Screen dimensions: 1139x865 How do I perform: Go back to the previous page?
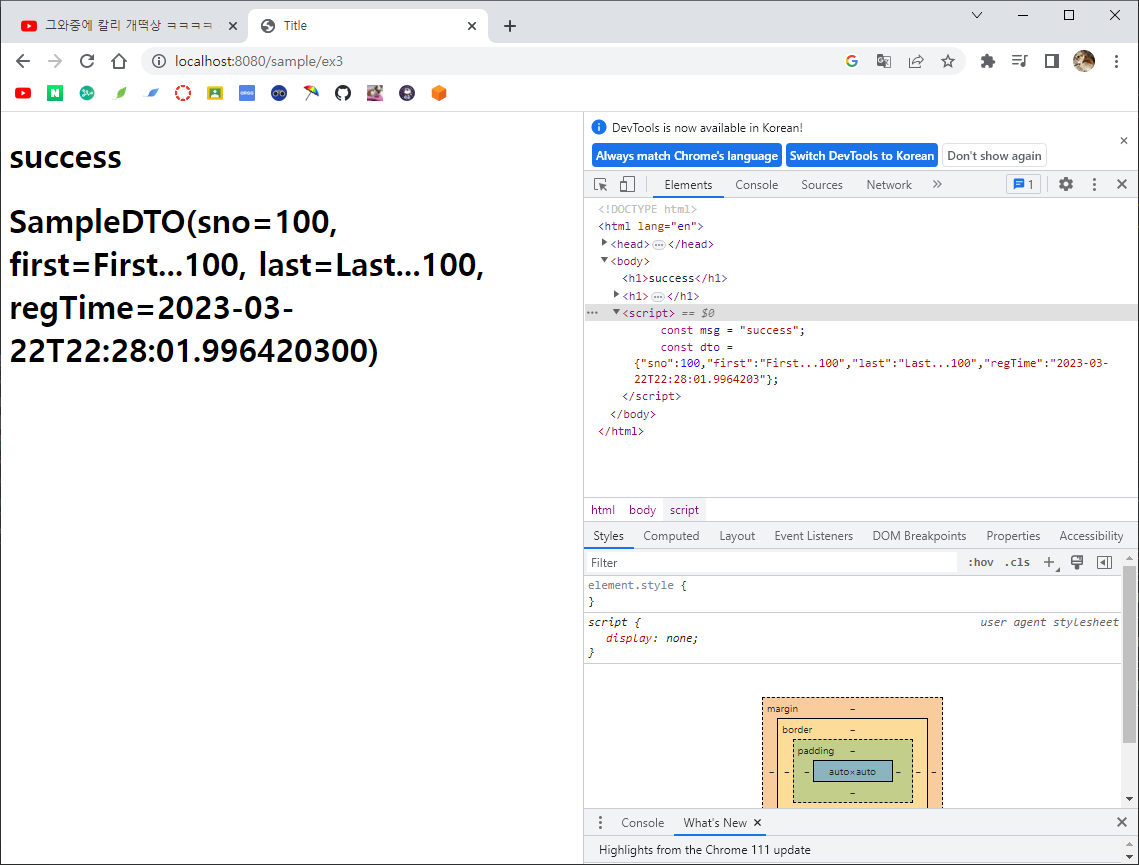click(23, 61)
